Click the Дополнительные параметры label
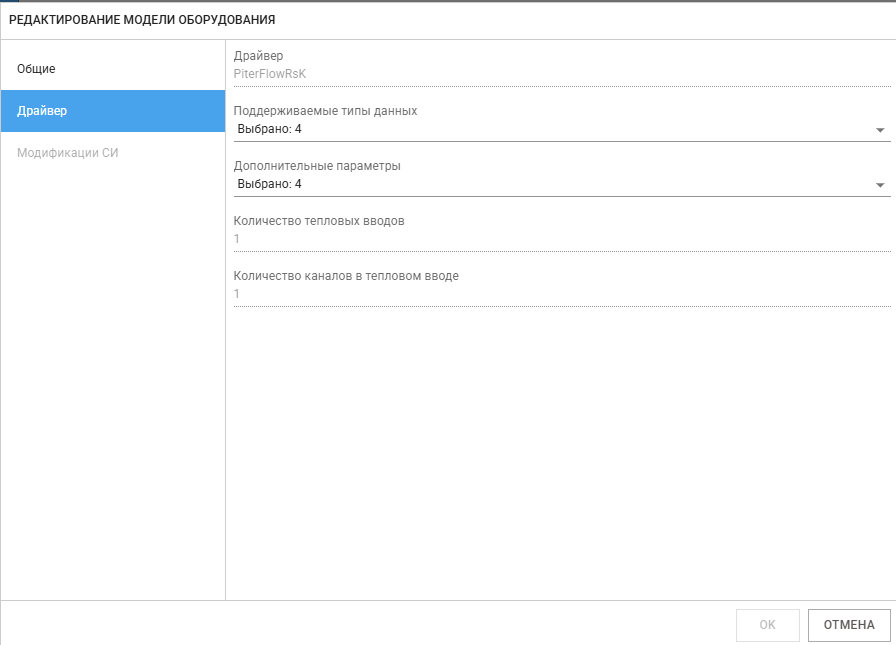 click(316, 166)
